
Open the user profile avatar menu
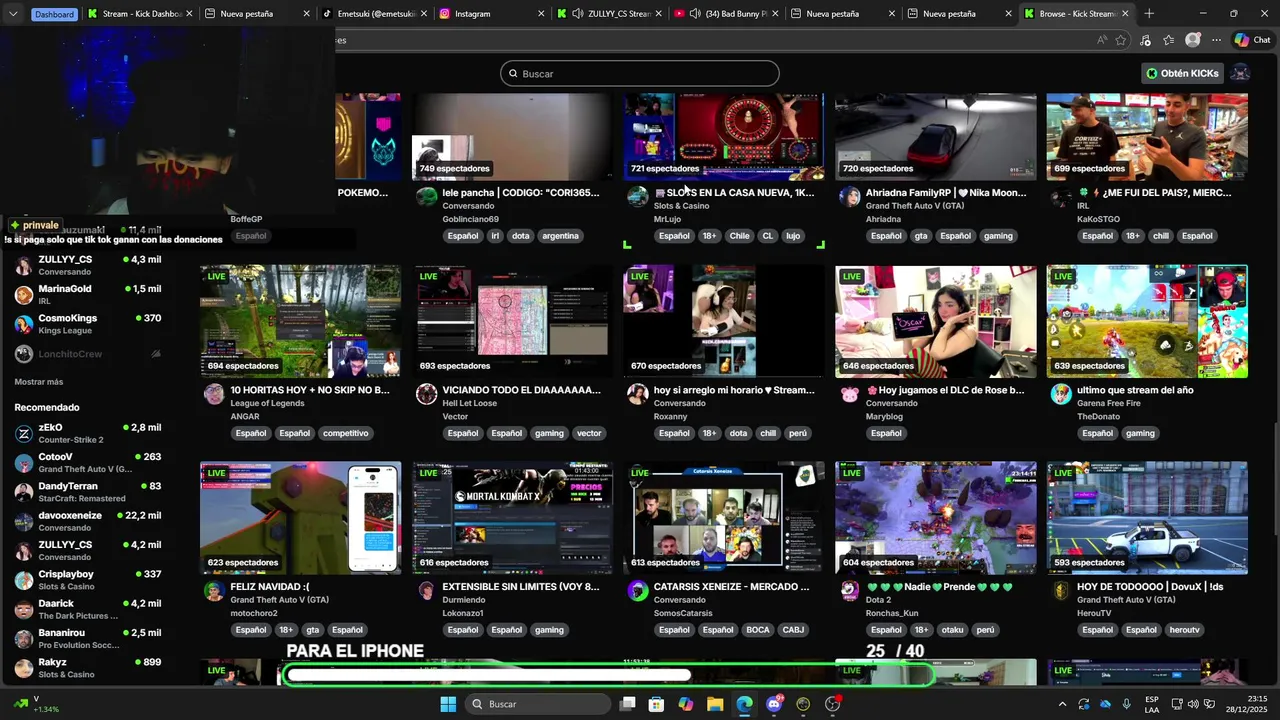(x=1240, y=73)
